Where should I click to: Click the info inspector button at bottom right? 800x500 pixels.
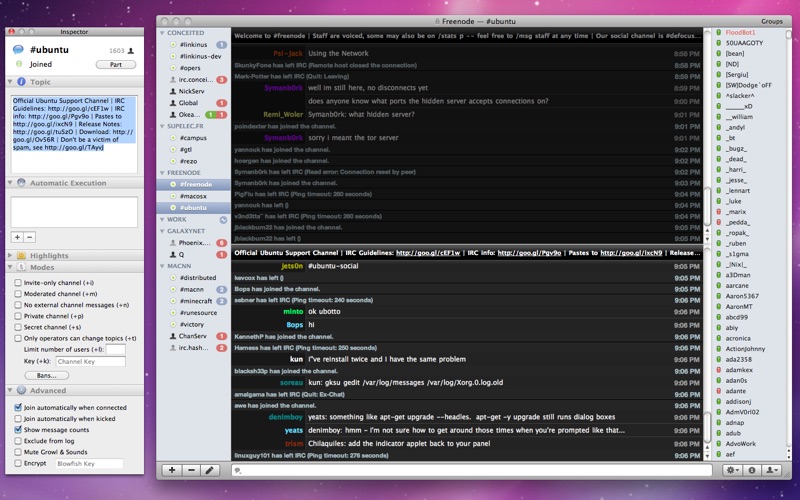(x=752, y=470)
